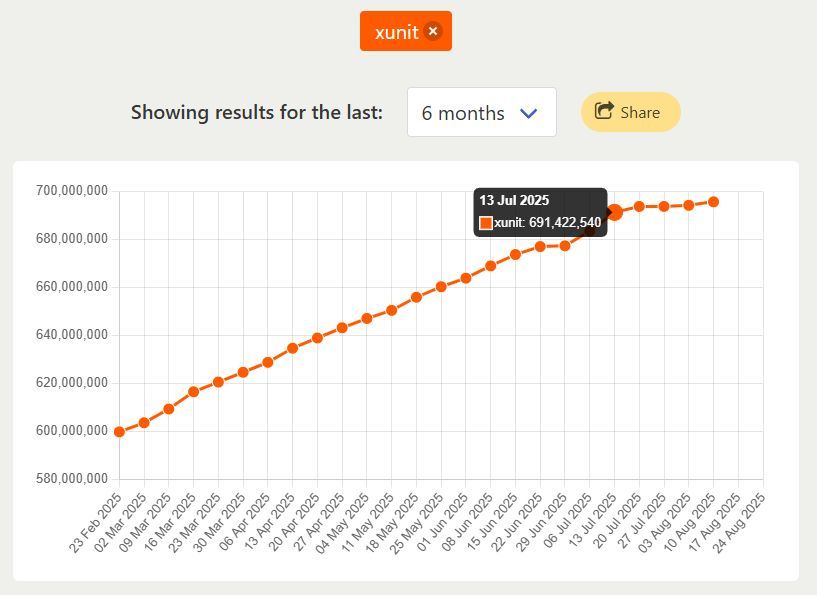The image size is (817, 595).
Task: Click the 640,000,000 y-axis label
Action: point(72,334)
